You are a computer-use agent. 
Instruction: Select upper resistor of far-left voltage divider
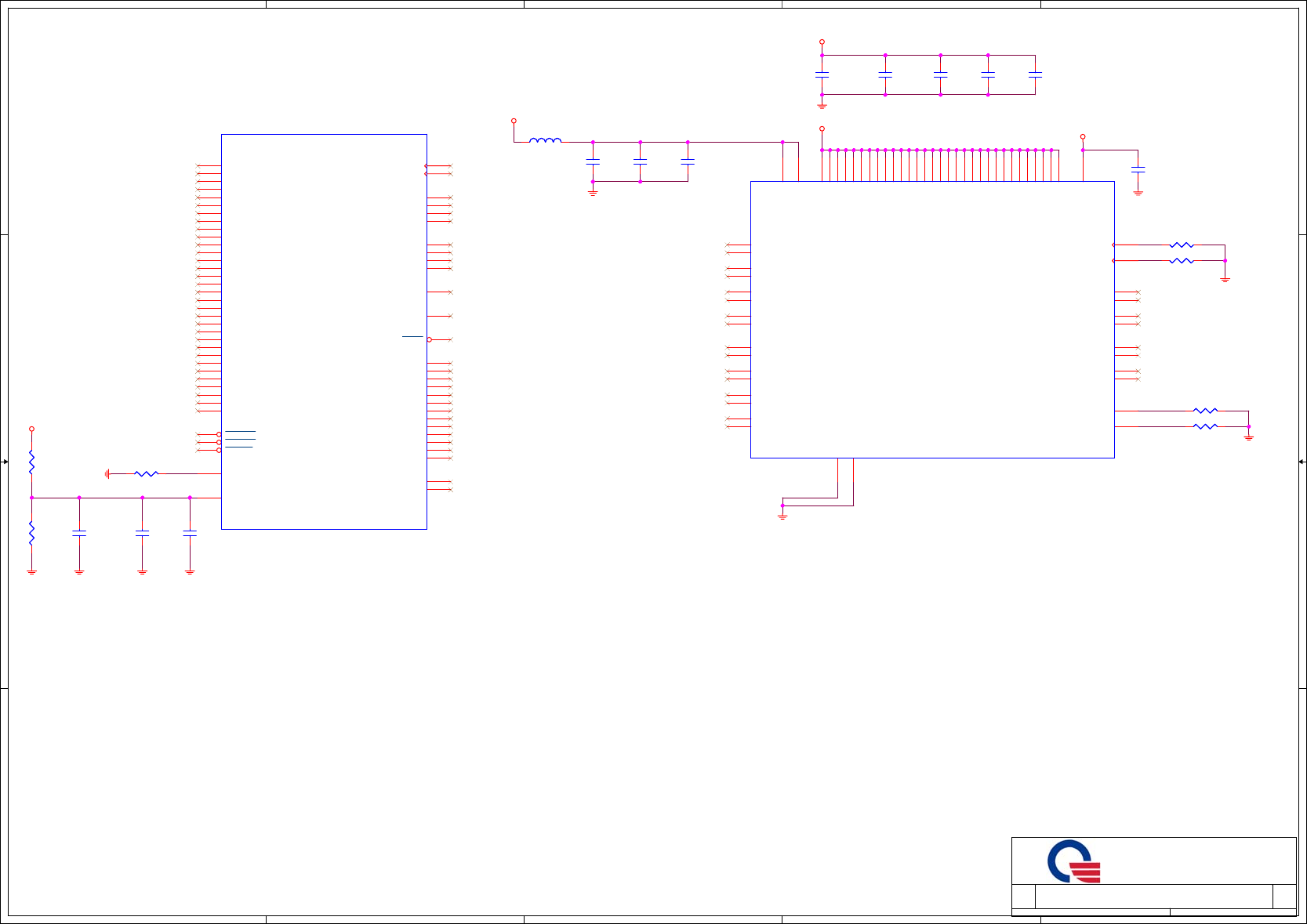point(31,462)
